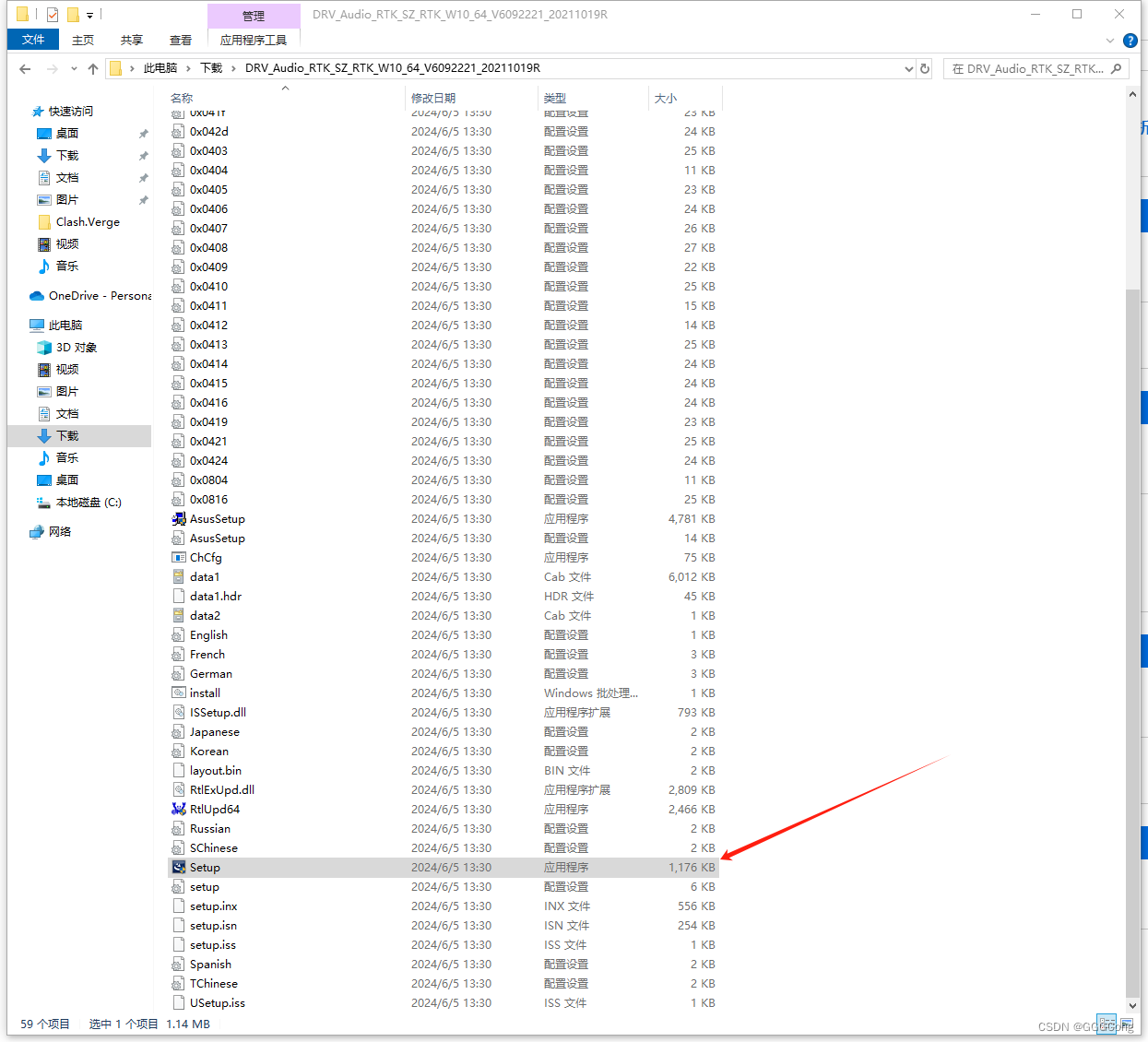Viewport: 1148px width, 1042px height.
Task: Open the Help question mark icon
Action: (1130, 41)
